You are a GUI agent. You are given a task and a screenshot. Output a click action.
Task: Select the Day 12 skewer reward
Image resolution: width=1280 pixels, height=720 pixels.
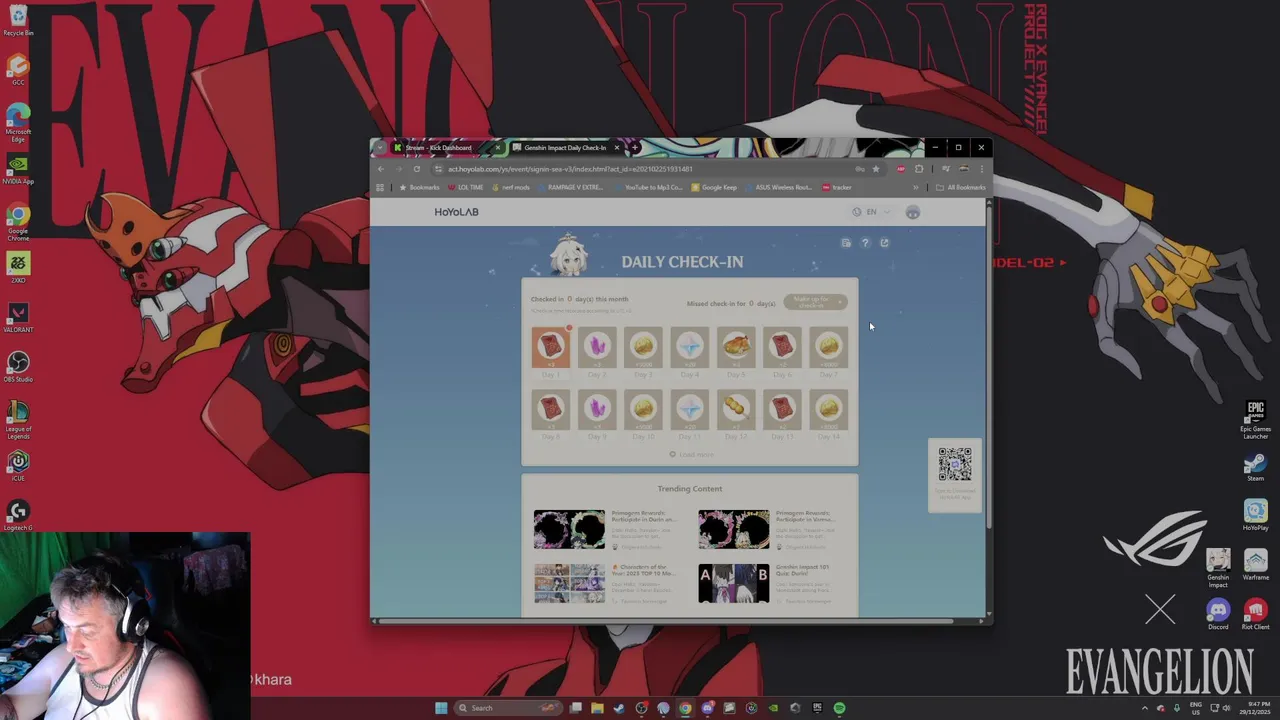coord(736,409)
